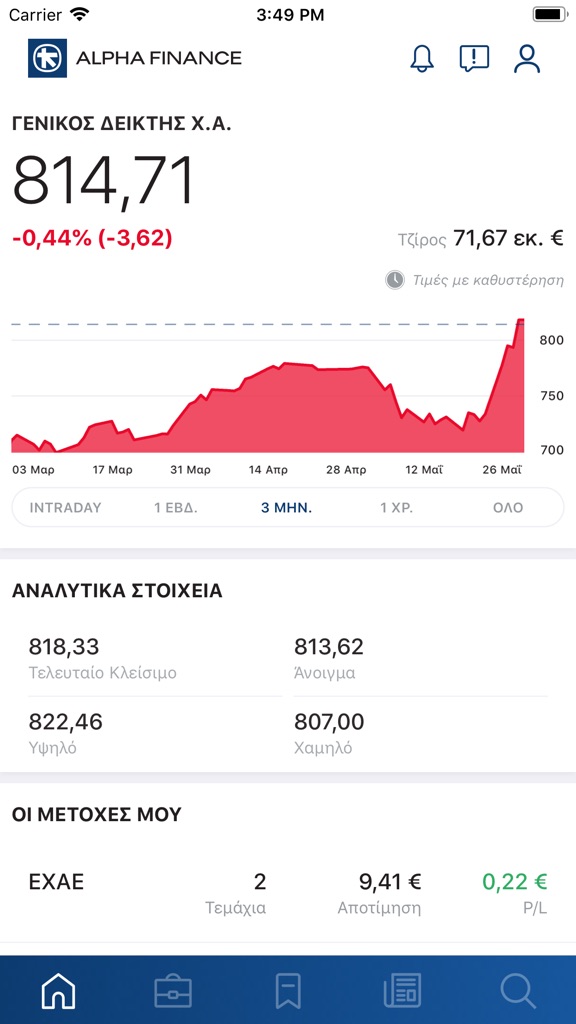Open the Home tab in bottom navigation
The height and width of the screenshot is (1024, 576).
coord(58,991)
